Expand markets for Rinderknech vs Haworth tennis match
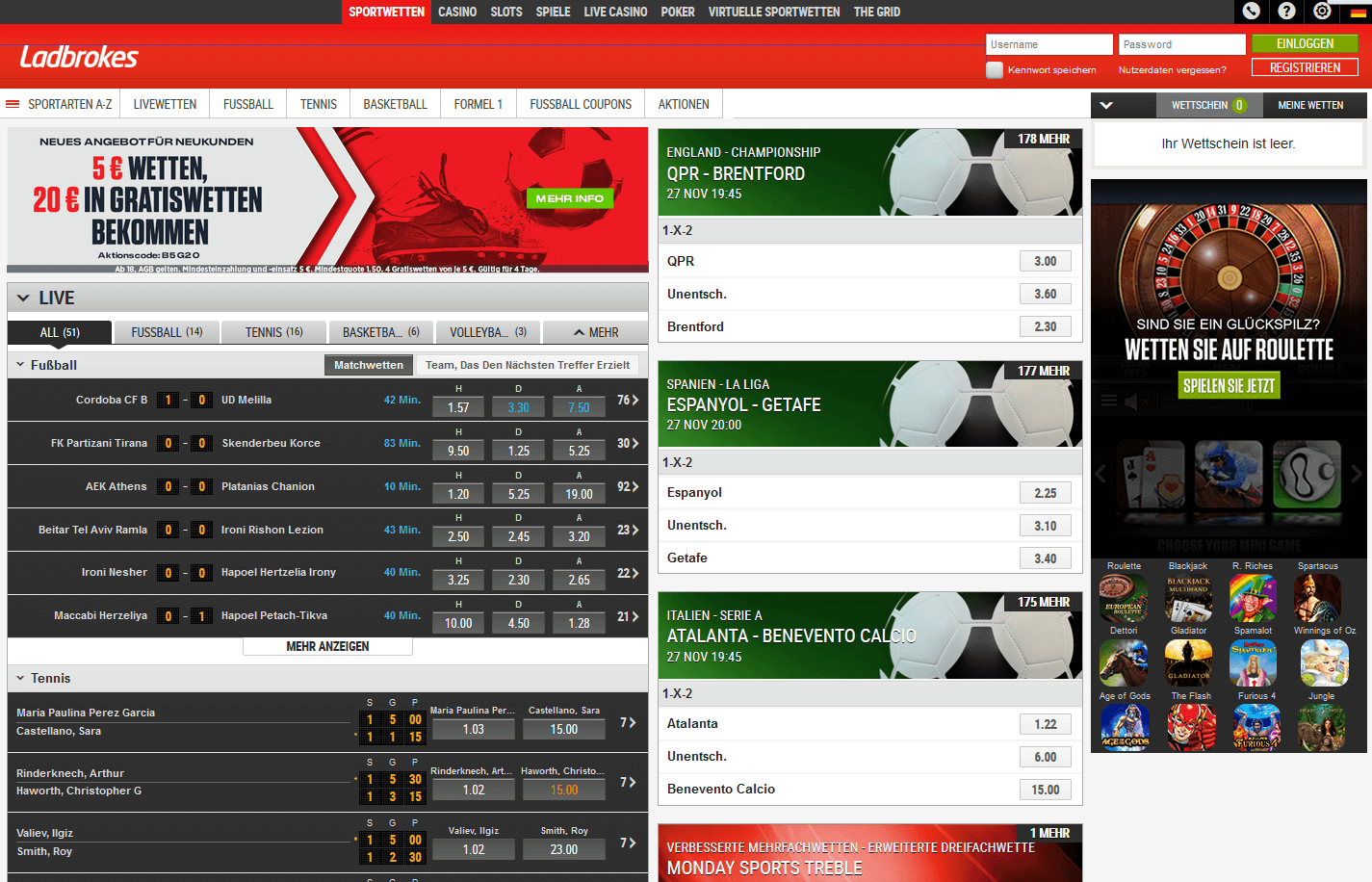The height and width of the screenshot is (882, 1372). (629, 782)
